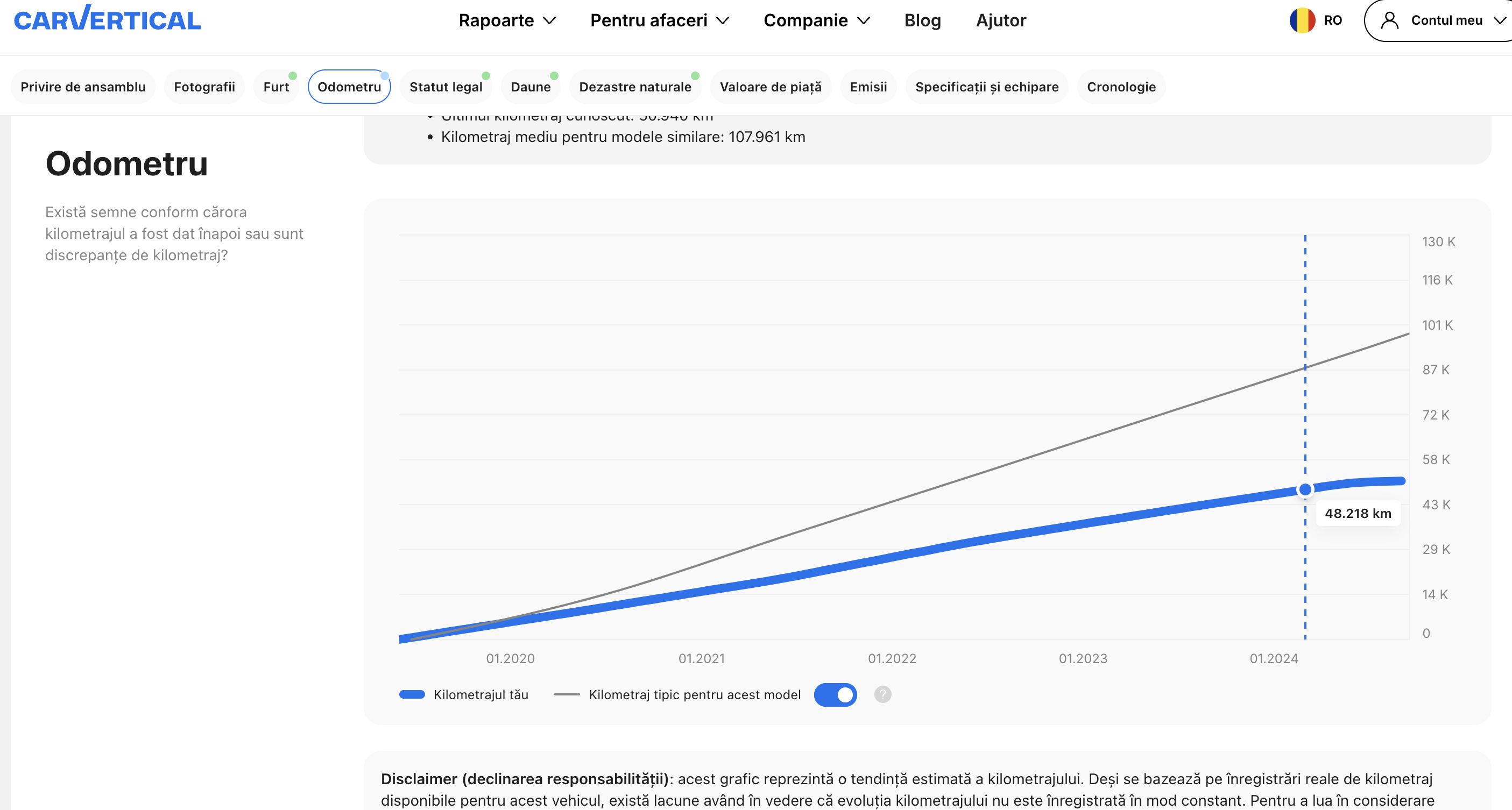This screenshot has width=1512, height=810.
Task: Open the Dezastre naturale tab
Action: (x=635, y=87)
